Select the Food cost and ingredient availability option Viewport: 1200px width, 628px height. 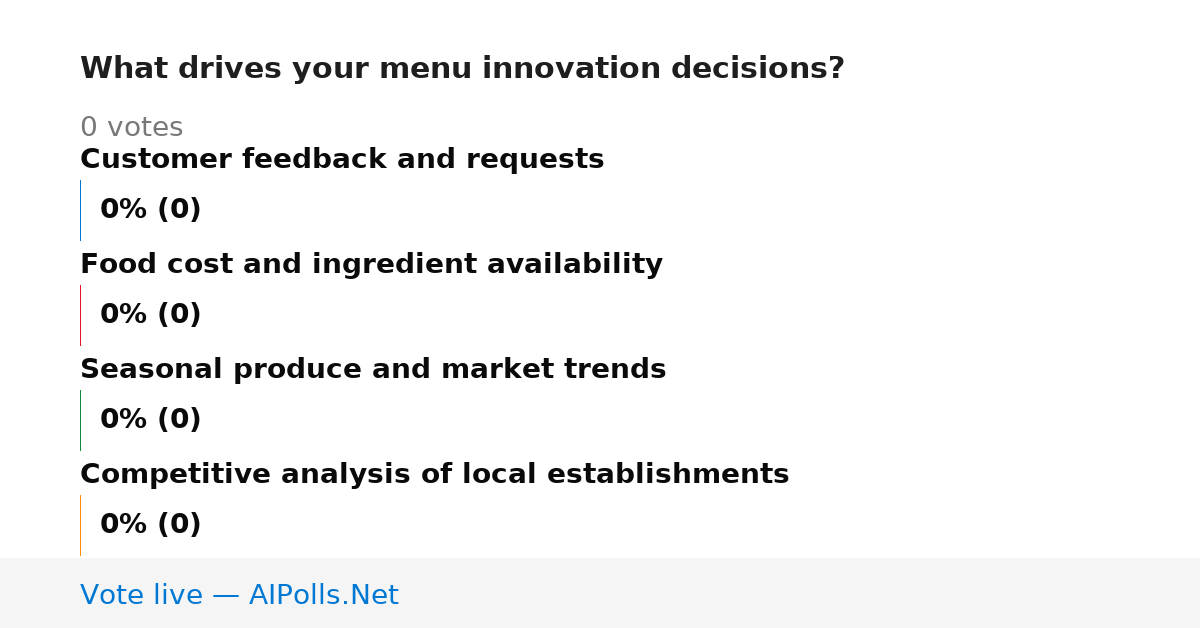point(371,264)
